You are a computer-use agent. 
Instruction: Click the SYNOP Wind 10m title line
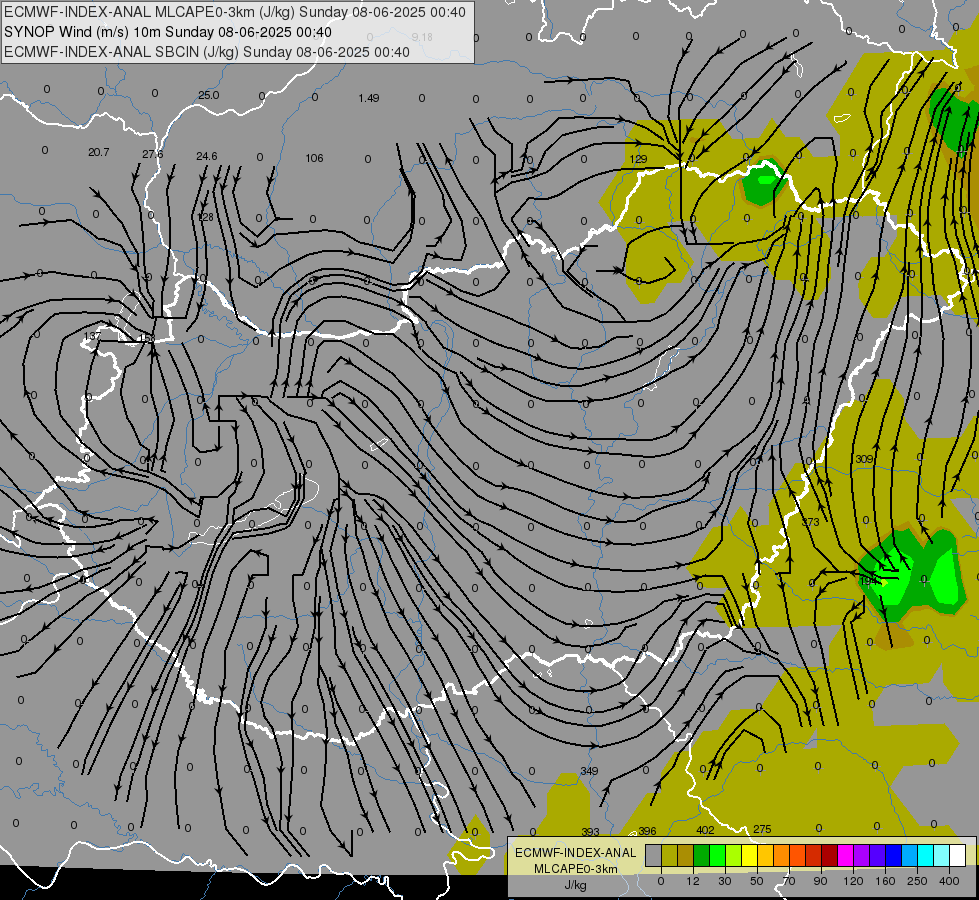pyautogui.click(x=167, y=32)
